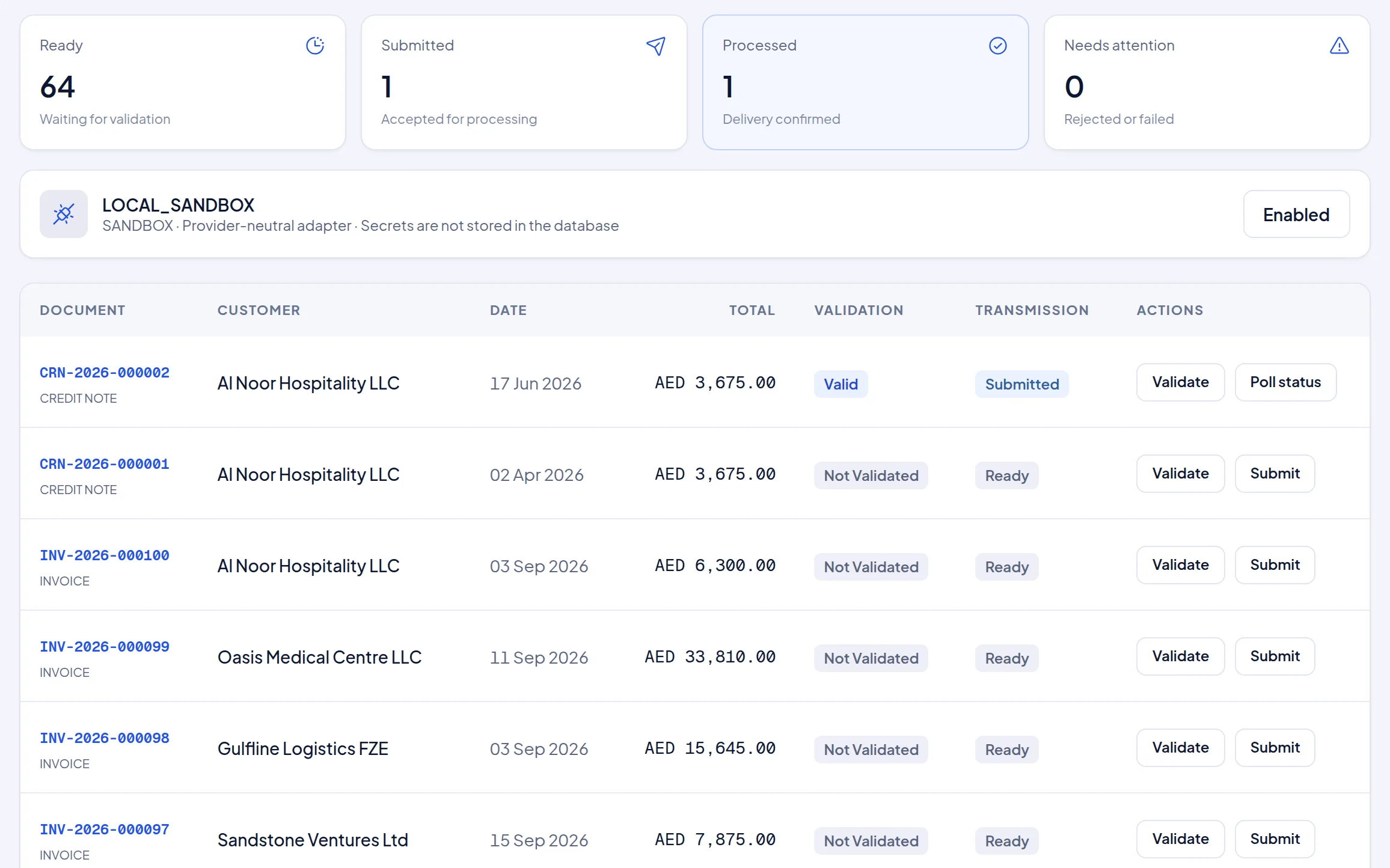Image resolution: width=1390 pixels, height=868 pixels.
Task: Click customer Sandstone Ventures Ltd
Action: [313, 840]
